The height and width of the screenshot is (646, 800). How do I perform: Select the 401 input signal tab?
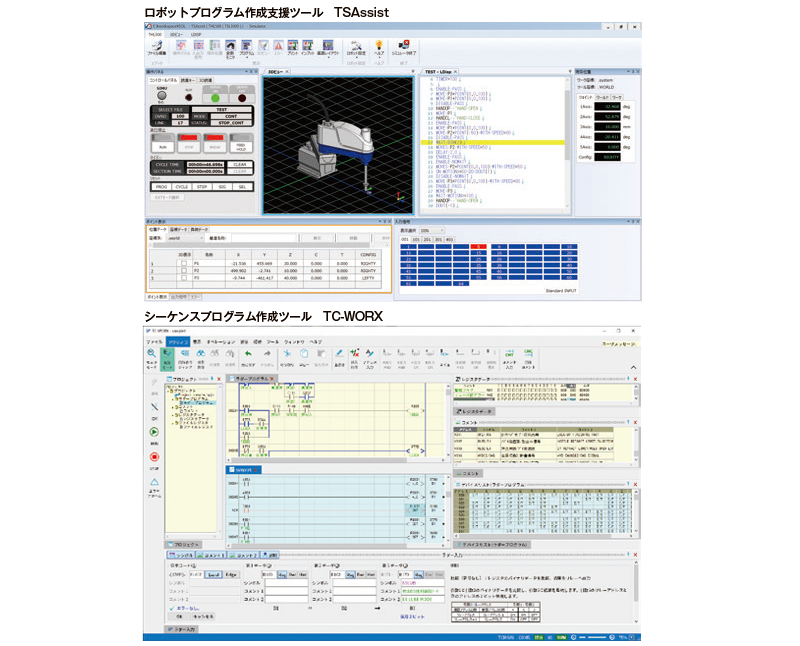click(x=449, y=239)
